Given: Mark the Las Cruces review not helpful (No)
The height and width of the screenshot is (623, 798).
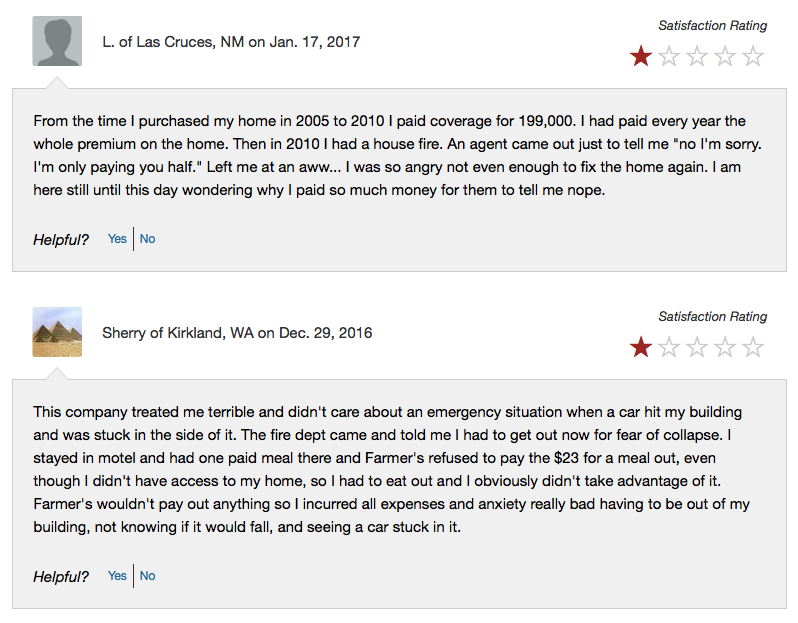Looking at the screenshot, I should (x=148, y=239).
